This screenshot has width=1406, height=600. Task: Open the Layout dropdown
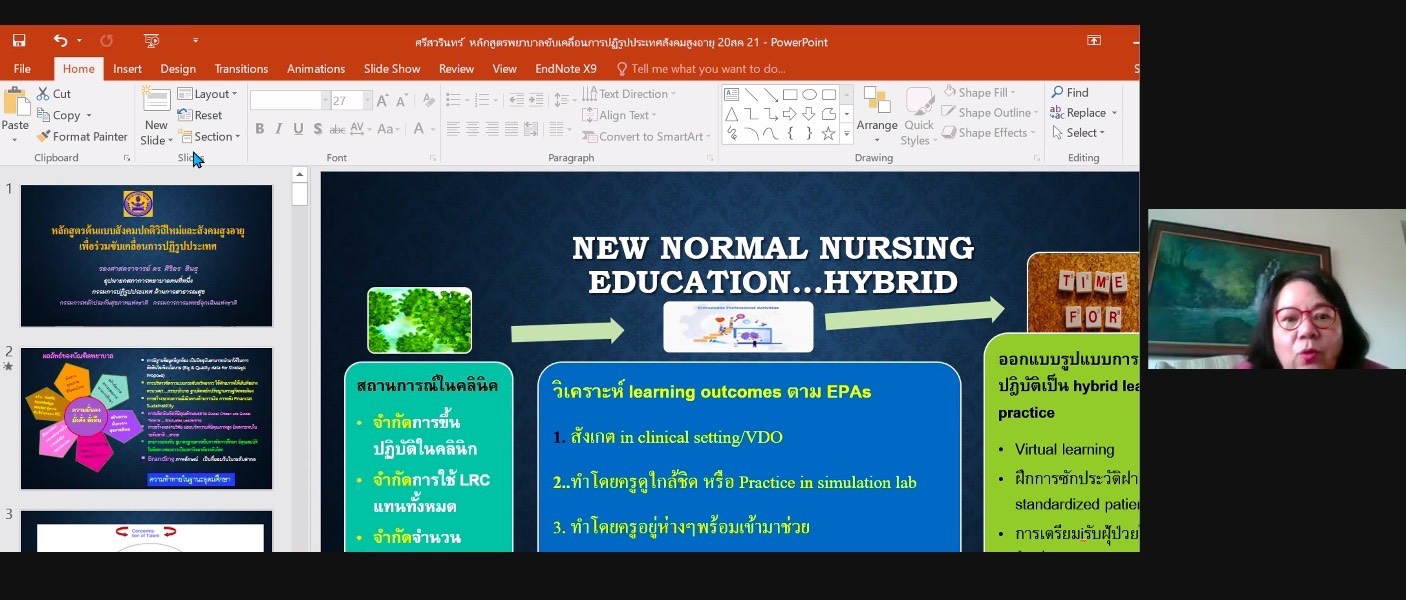pos(208,94)
